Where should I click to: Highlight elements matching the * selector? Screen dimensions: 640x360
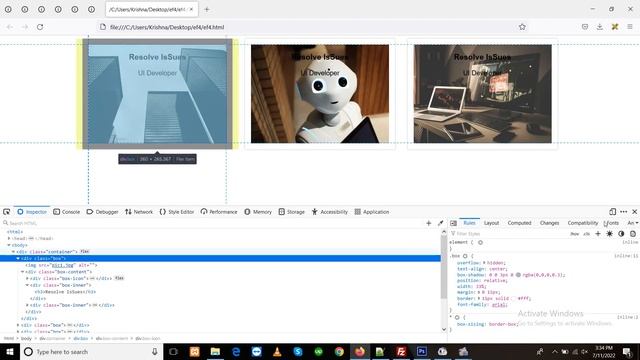click(x=457, y=317)
